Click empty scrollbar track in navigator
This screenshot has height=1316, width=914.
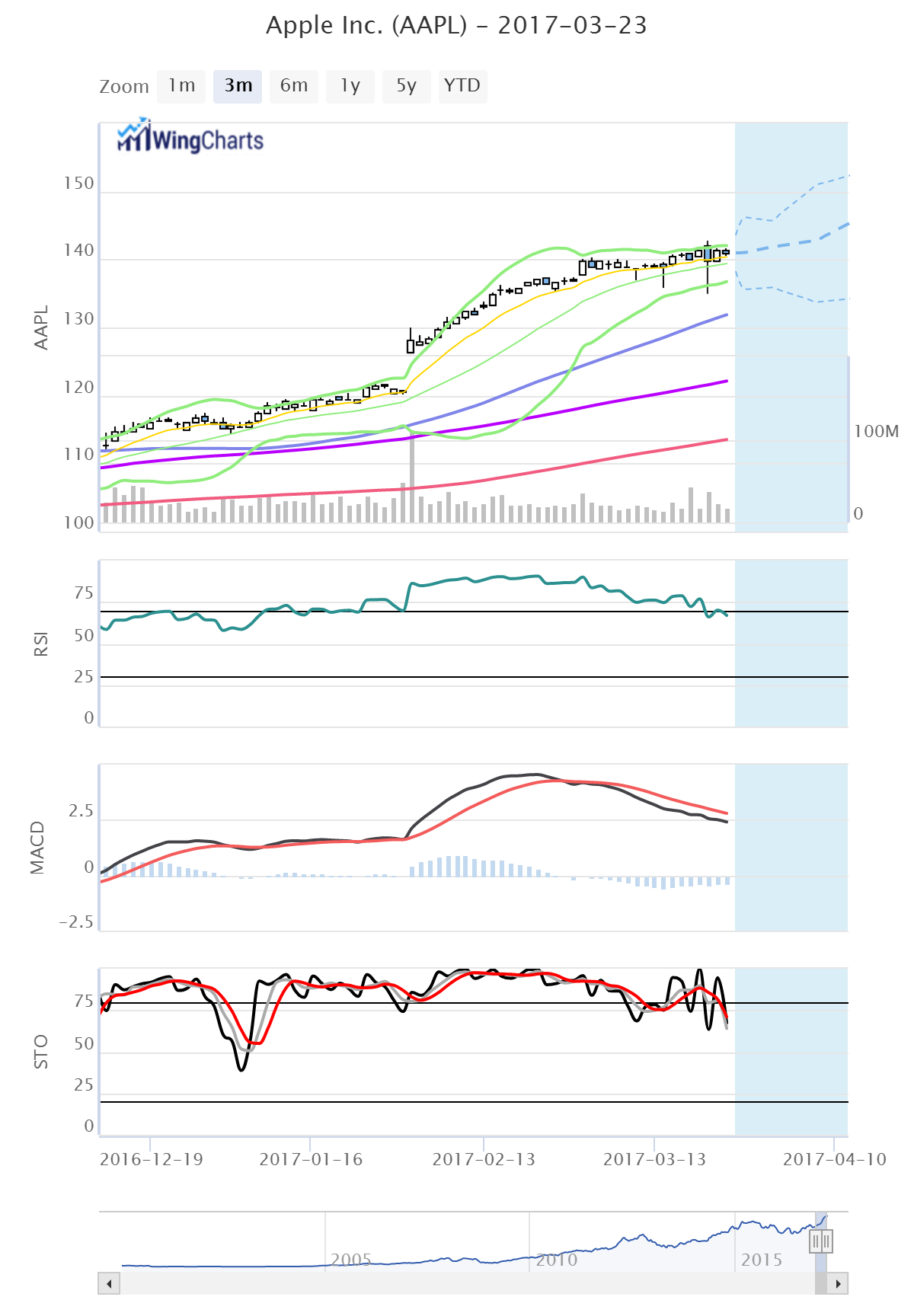457,1284
